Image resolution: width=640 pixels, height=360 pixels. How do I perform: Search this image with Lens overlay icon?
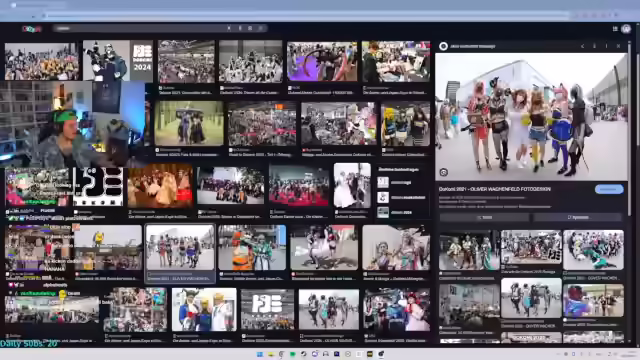click(x=444, y=172)
